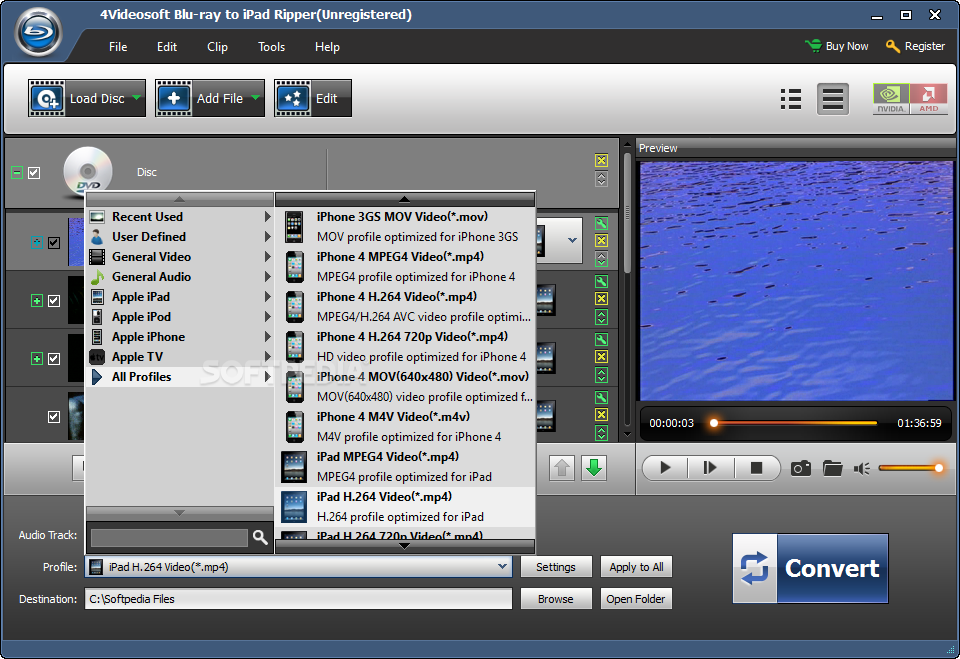
Task: Open the Add File dropdown arrow
Action: pyautogui.click(x=255, y=97)
